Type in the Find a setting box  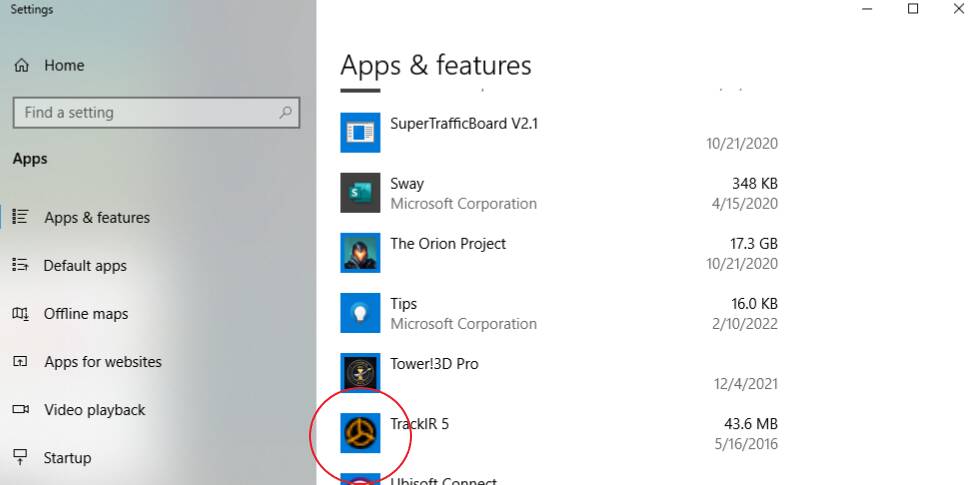click(x=145, y=112)
